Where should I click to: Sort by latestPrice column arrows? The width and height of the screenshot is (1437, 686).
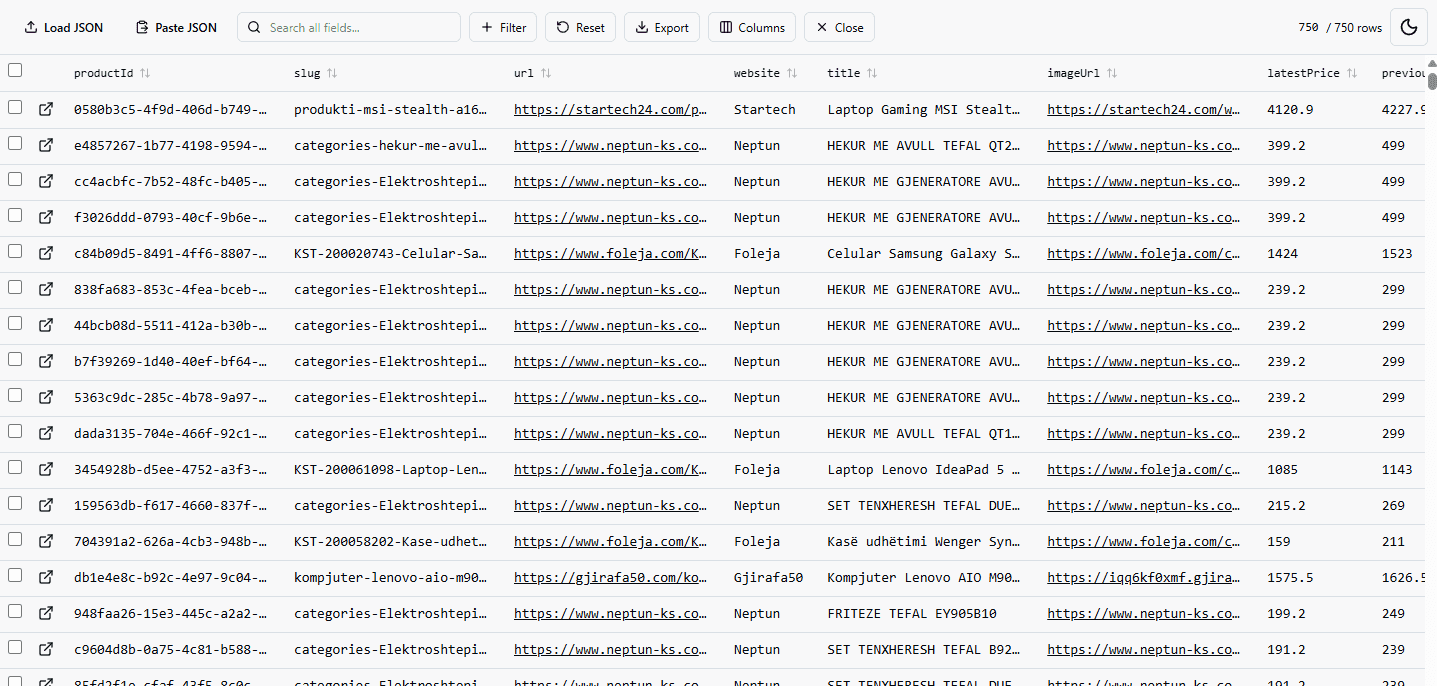(x=1351, y=73)
